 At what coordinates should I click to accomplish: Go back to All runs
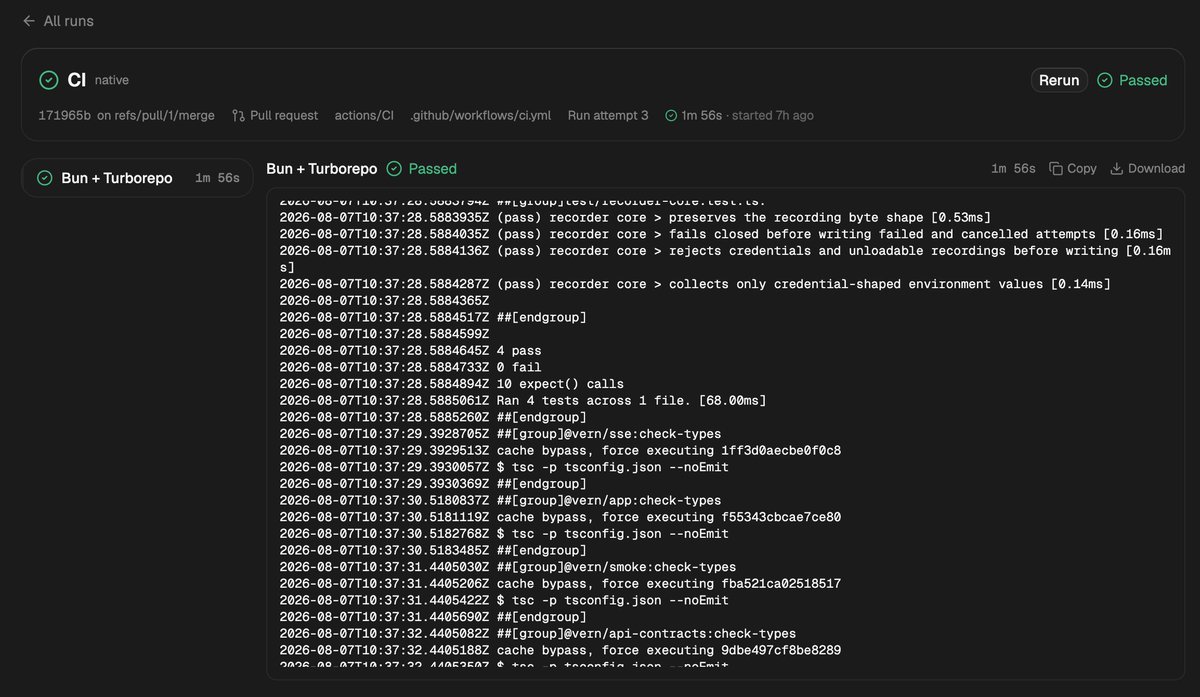58,21
